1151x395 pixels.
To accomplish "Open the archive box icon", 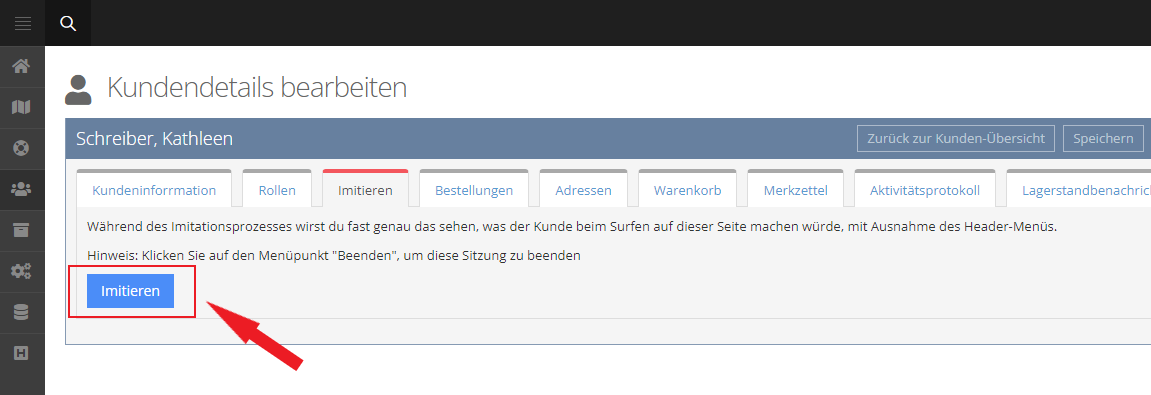I will point(22,230).
